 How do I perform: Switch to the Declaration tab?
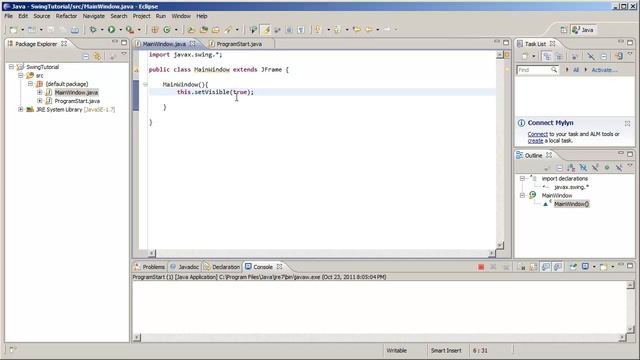(222, 267)
